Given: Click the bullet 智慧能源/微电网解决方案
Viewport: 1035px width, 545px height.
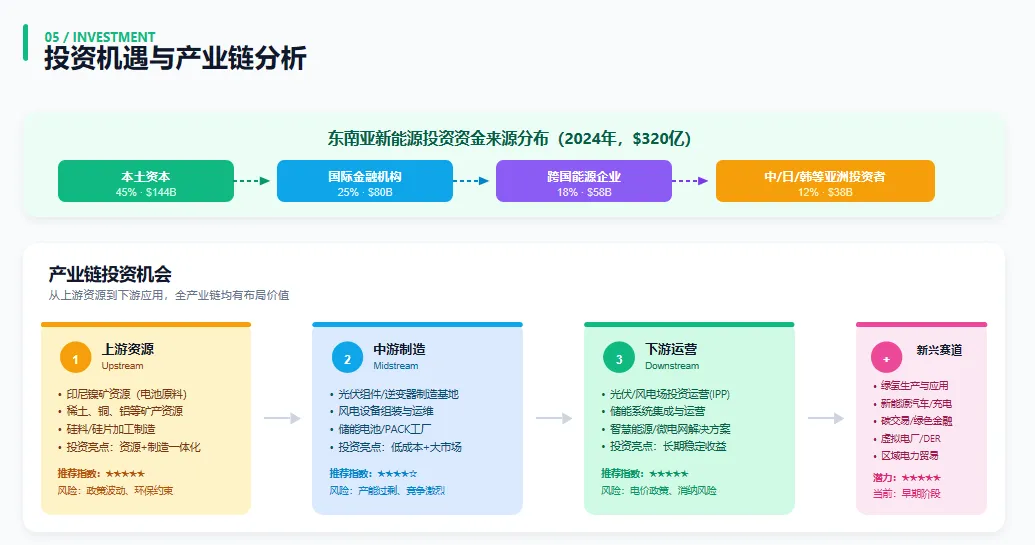Looking at the screenshot, I should point(670,429).
